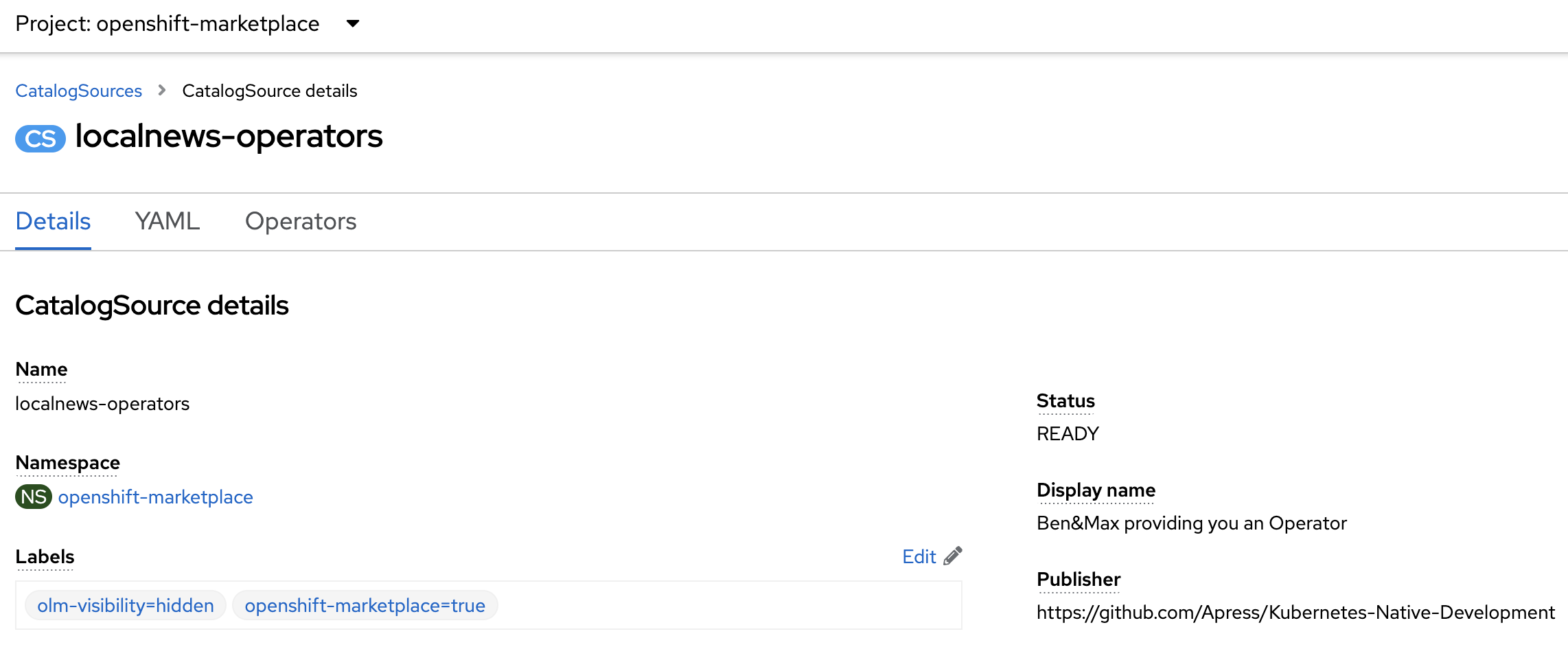This screenshot has width=1568, height=647.
Task: Click the green NS namespace badge
Action: coord(34,497)
